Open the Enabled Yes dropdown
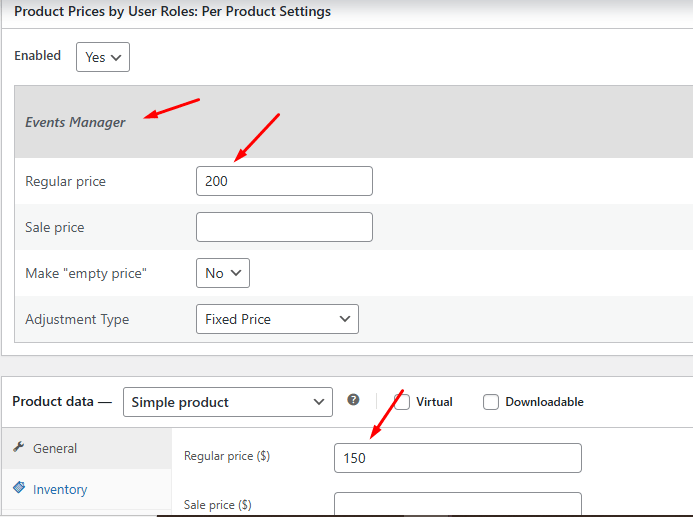This screenshot has height=517, width=693. click(103, 57)
